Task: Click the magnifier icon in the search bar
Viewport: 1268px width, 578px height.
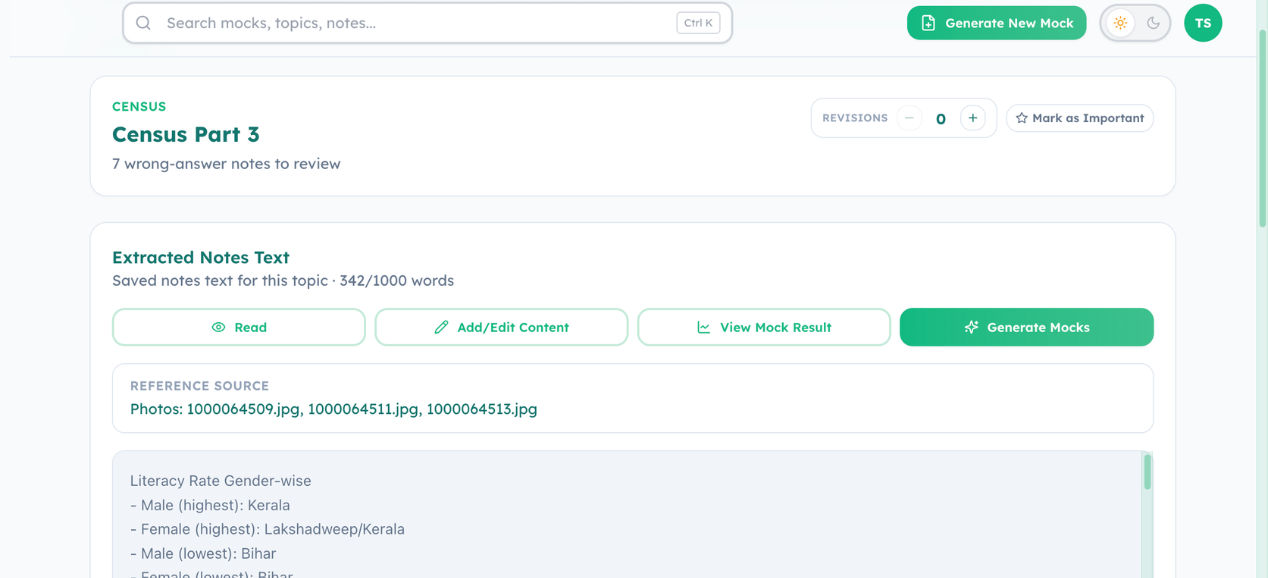Action: pos(143,23)
